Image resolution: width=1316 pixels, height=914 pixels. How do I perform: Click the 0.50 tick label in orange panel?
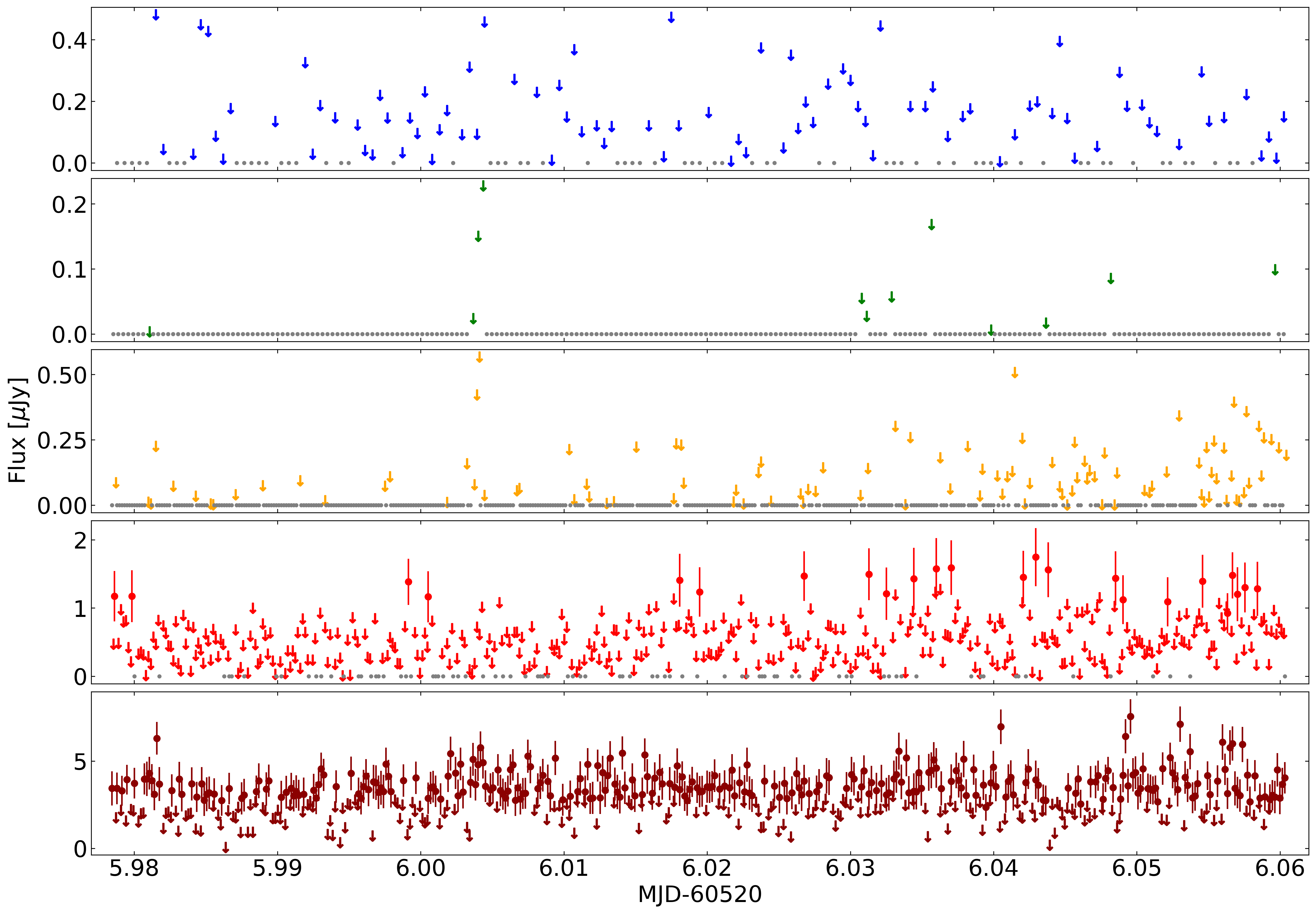[x=62, y=376]
